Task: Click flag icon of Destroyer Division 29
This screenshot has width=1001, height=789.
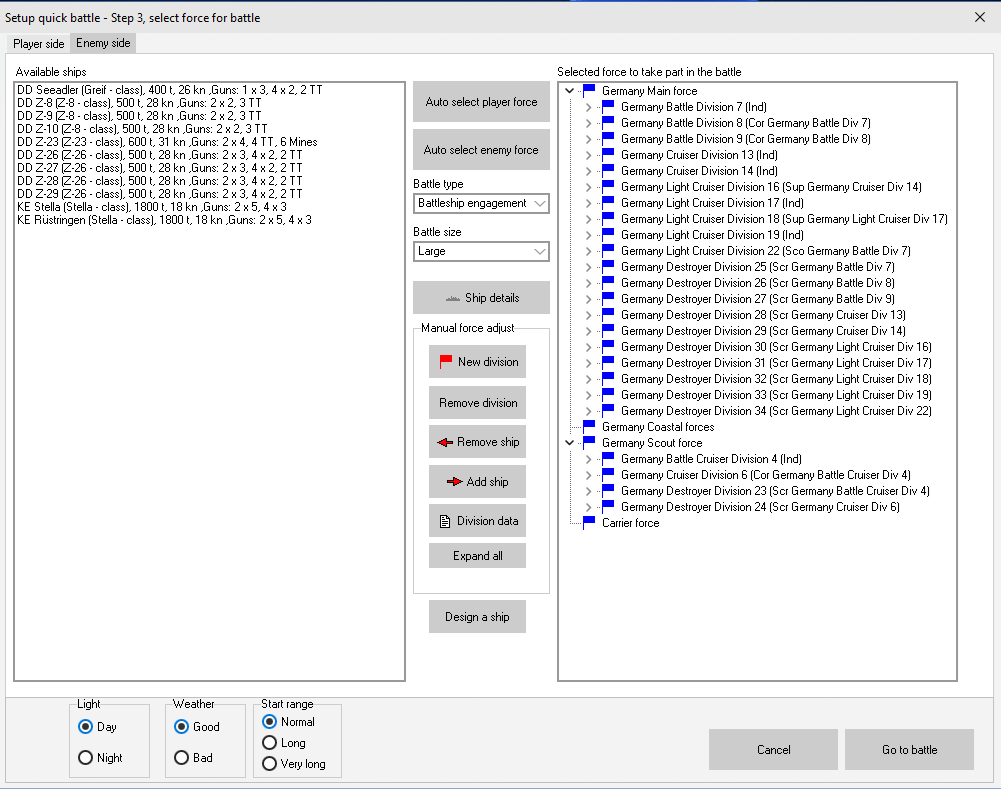Action: click(x=608, y=330)
